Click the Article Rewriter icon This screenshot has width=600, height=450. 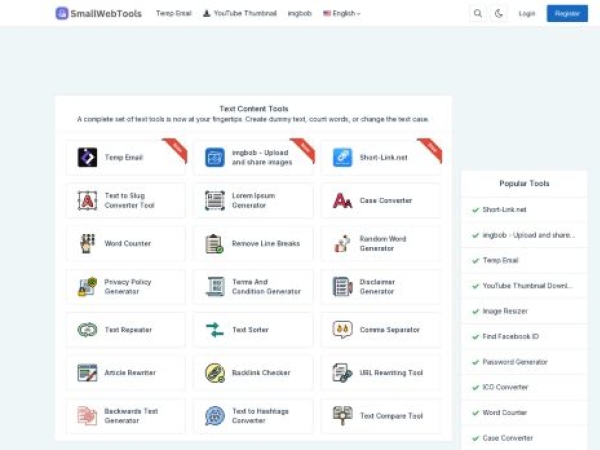tap(87, 373)
